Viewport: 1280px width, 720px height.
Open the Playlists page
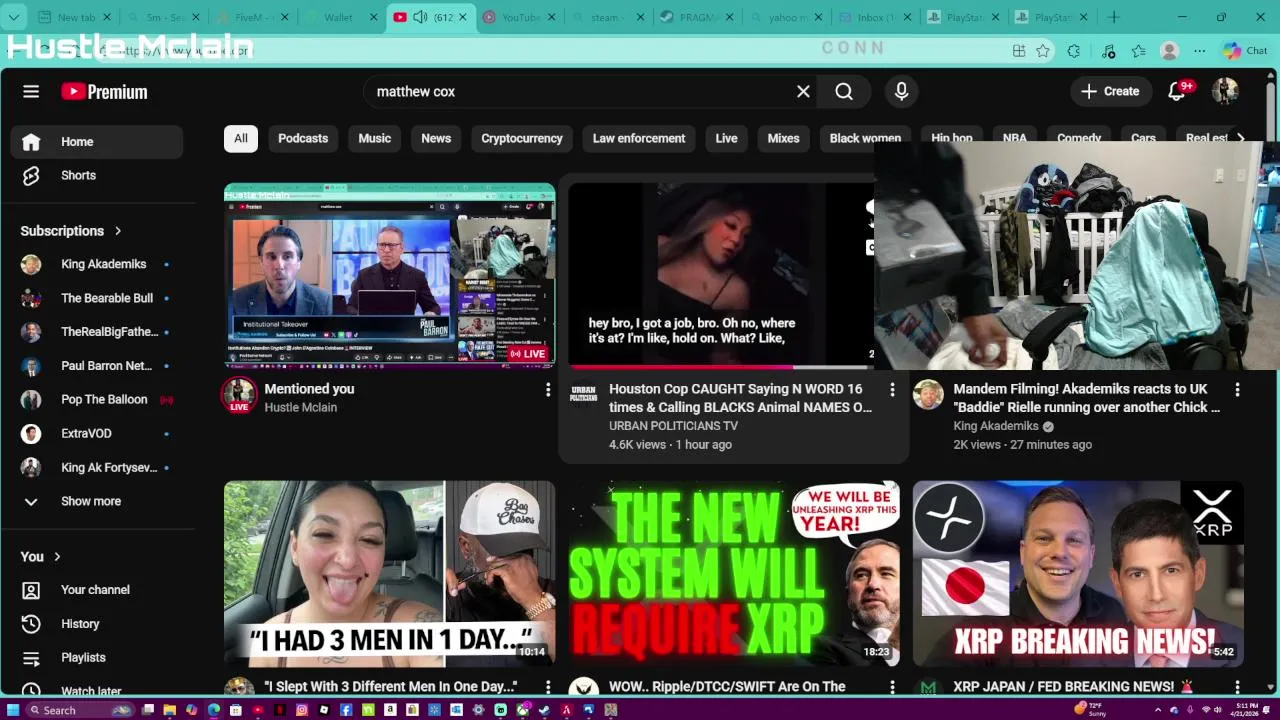coord(97,657)
